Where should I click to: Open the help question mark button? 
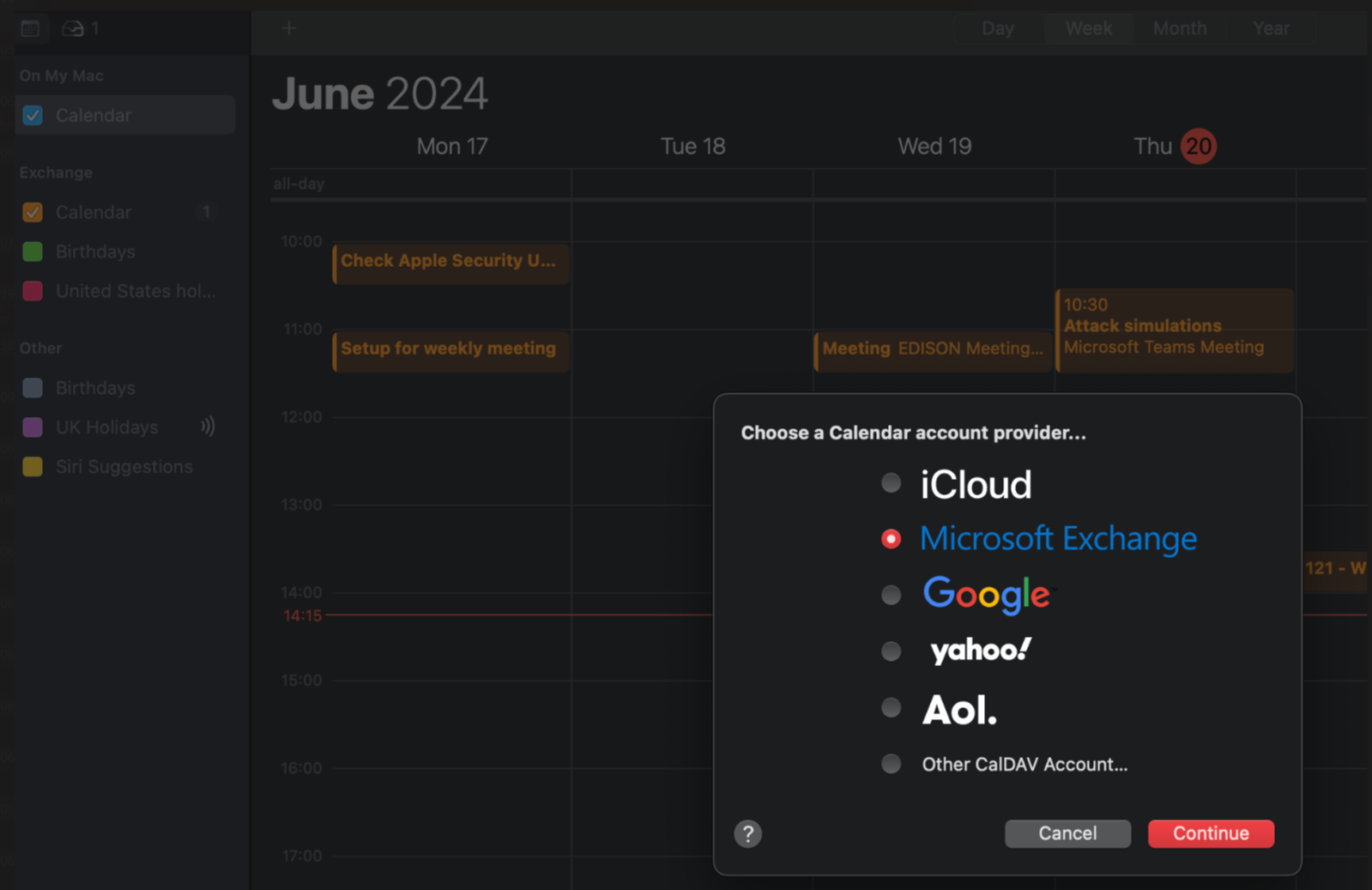click(747, 833)
